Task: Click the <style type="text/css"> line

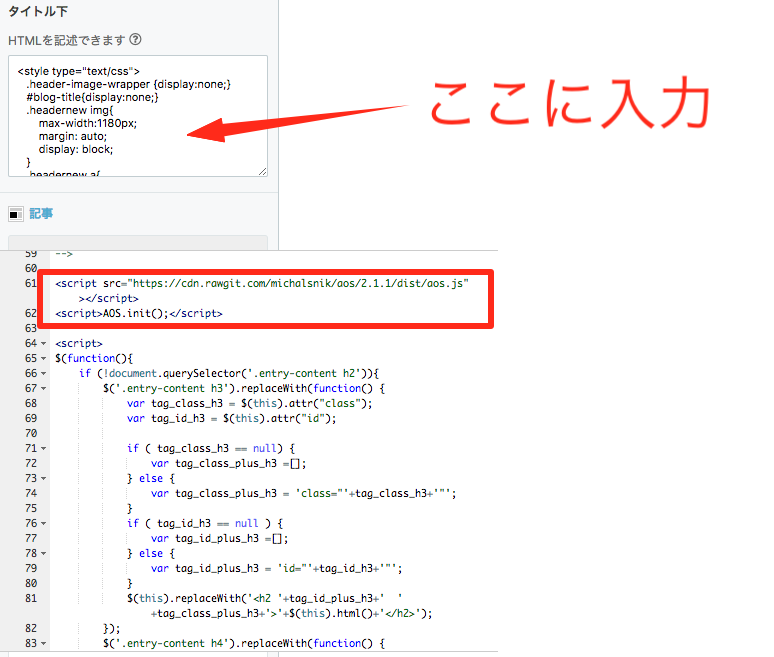Action: (78, 71)
